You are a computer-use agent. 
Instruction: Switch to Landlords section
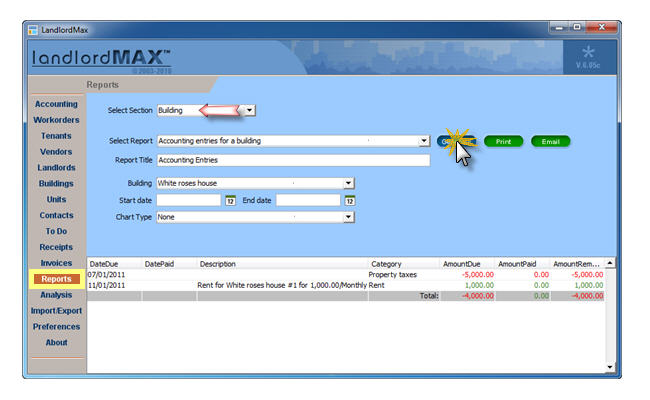pos(56,167)
